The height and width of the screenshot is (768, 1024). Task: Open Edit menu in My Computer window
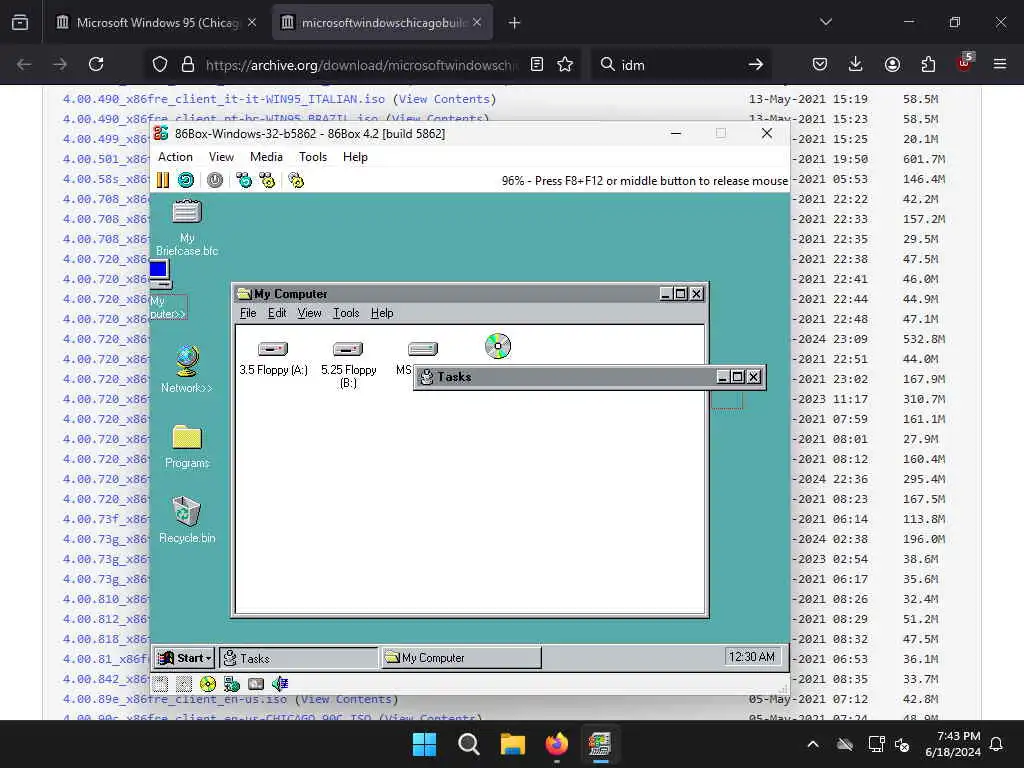click(x=277, y=313)
